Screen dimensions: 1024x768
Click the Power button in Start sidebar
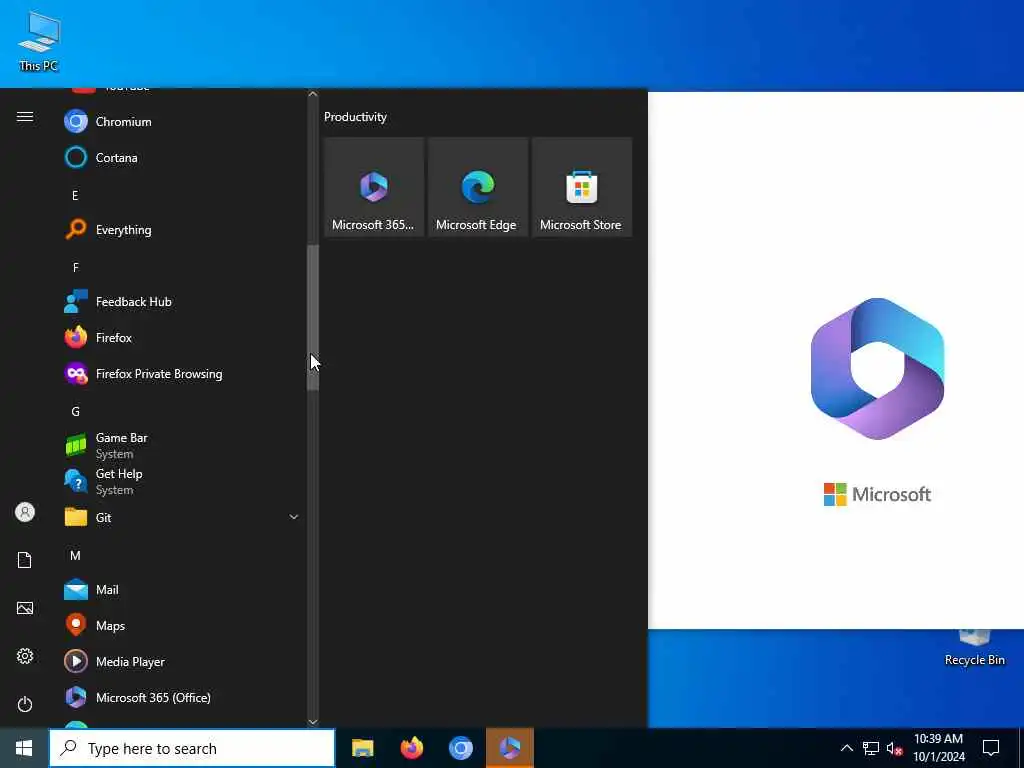(25, 704)
